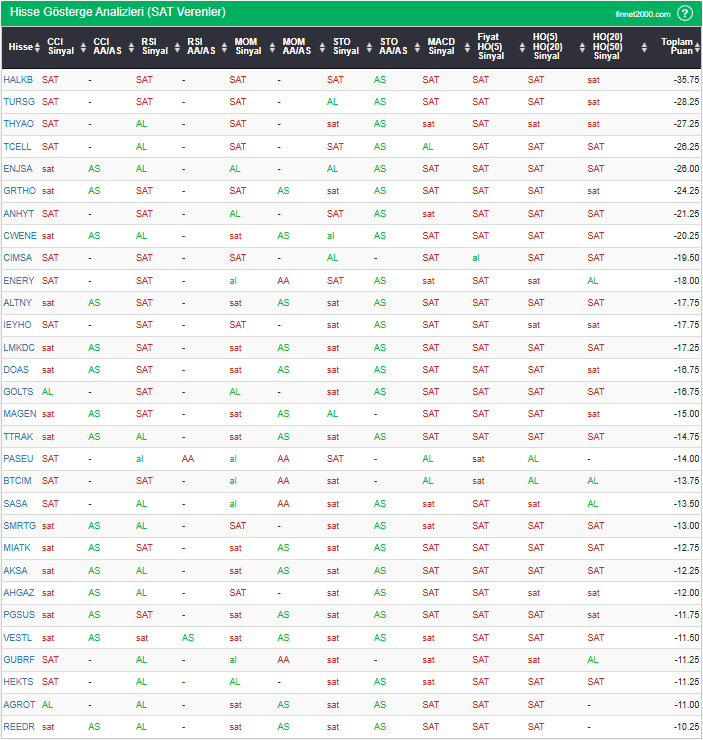The height and width of the screenshot is (740, 703).
Task: Open the help question mark icon
Action: point(684,13)
